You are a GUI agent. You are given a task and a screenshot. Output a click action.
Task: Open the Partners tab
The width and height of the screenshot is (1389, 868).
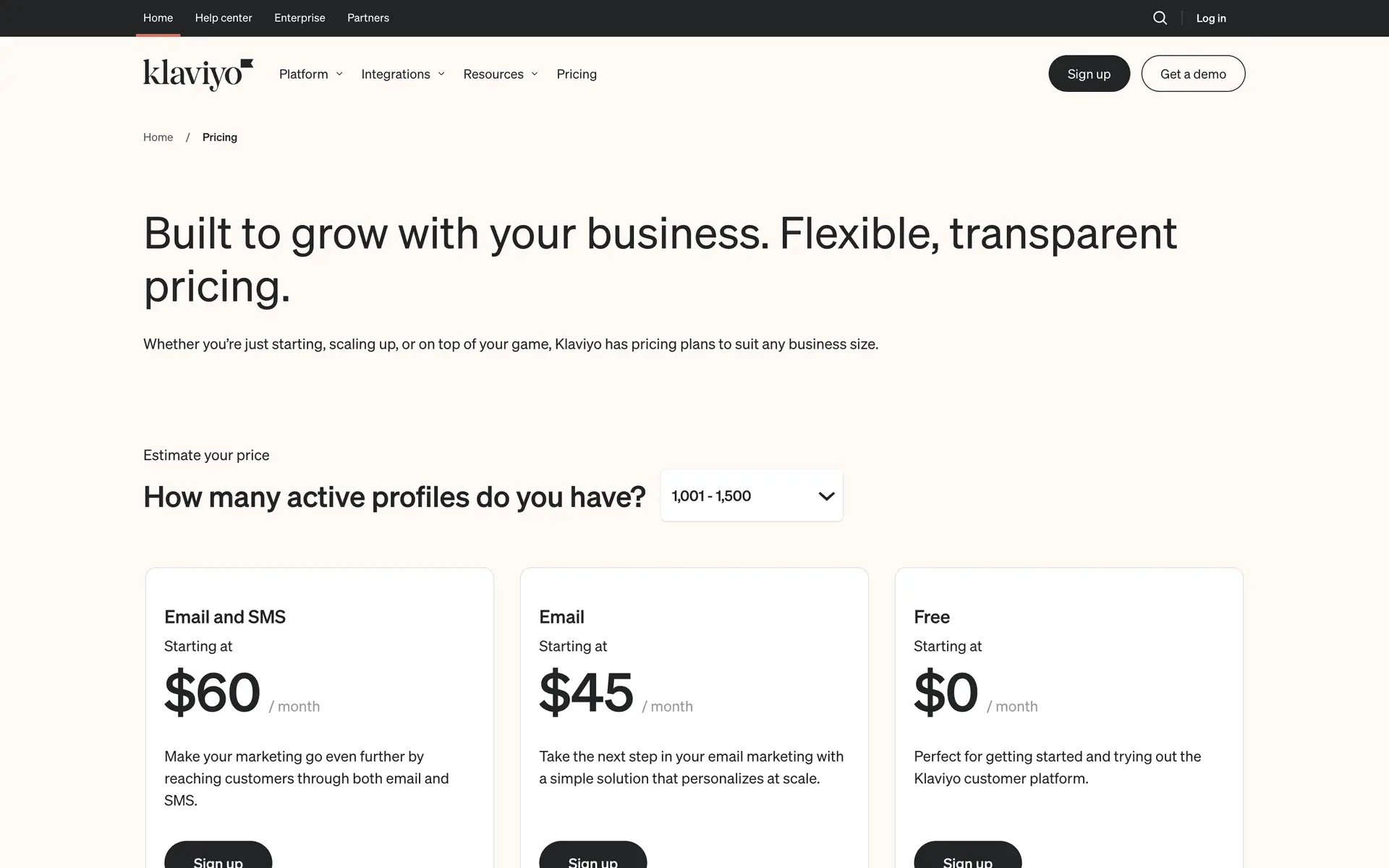point(368,18)
